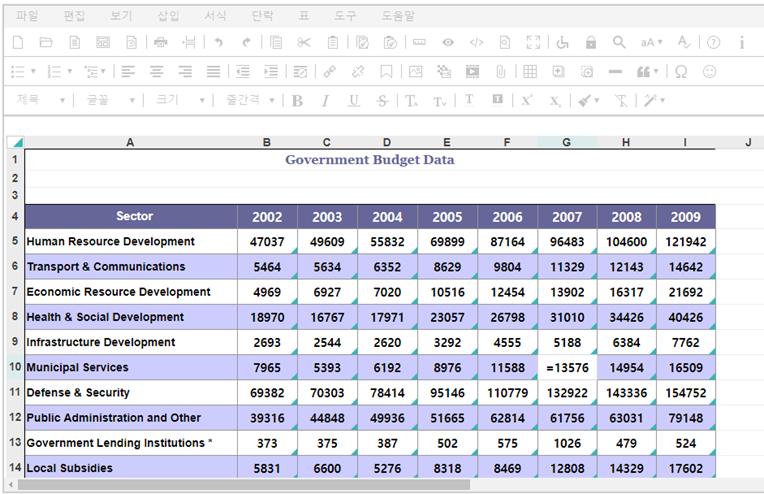Open the special character omega icon
Image resolution: width=764 pixels, height=494 pixels.
681,71
